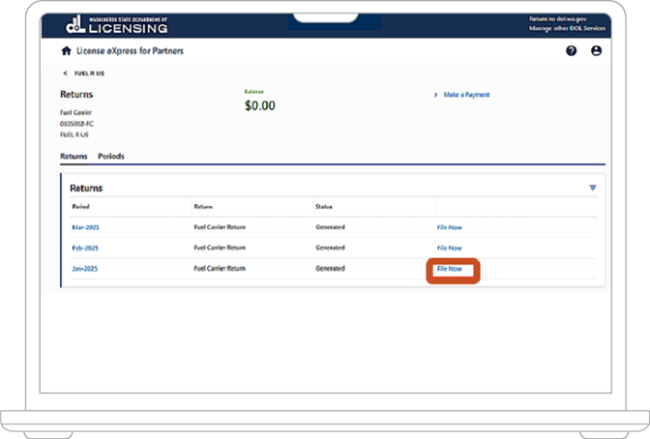Click the Make a Payment link
Image resolution: width=650 pixels, height=439 pixels.
click(466, 95)
